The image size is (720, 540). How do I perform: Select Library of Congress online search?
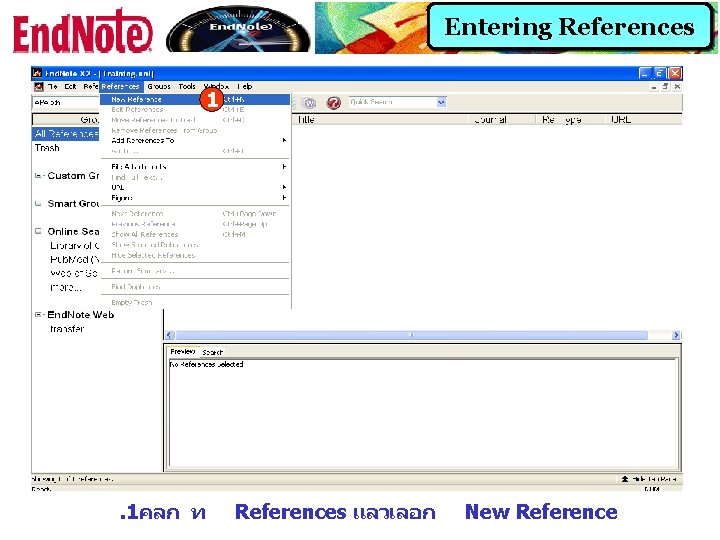click(x=74, y=246)
